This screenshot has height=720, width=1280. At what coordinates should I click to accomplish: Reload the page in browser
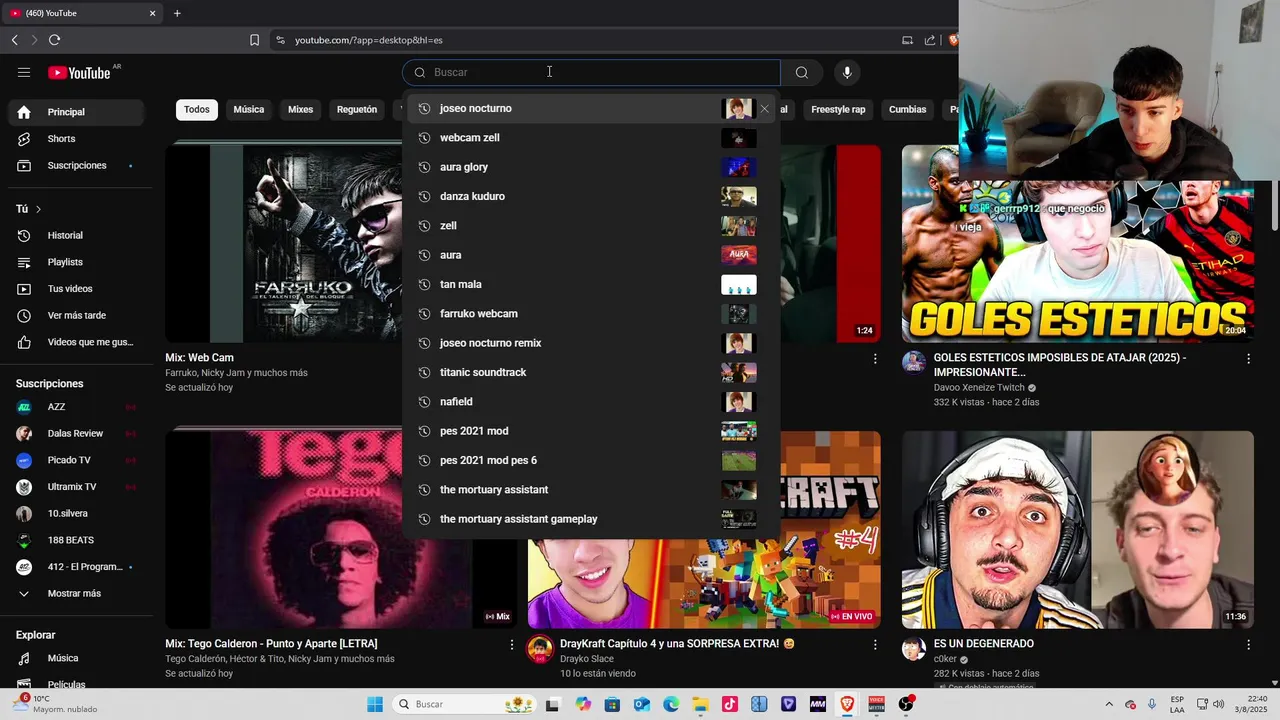pyautogui.click(x=54, y=40)
